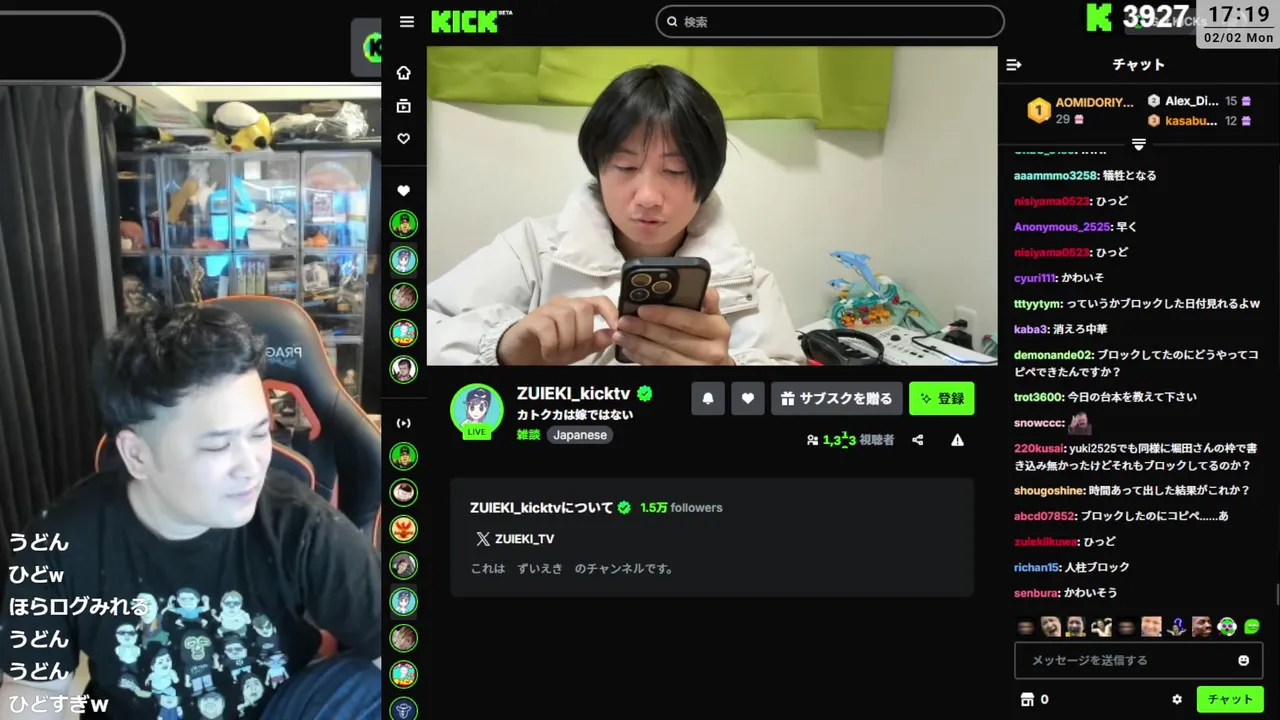Toggle notifications bell for ZUIEKI_kicktv

(x=708, y=399)
